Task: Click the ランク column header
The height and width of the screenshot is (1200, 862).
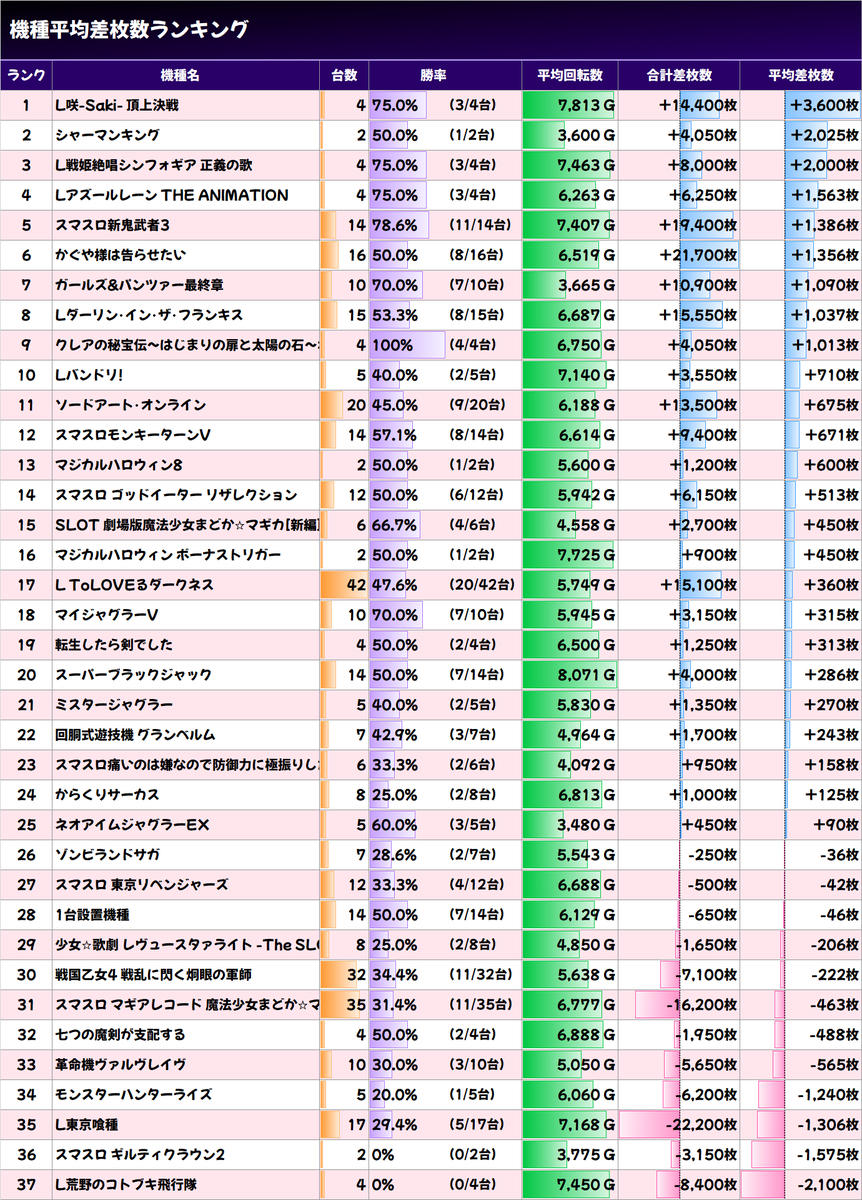Action: tap(26, 75)
